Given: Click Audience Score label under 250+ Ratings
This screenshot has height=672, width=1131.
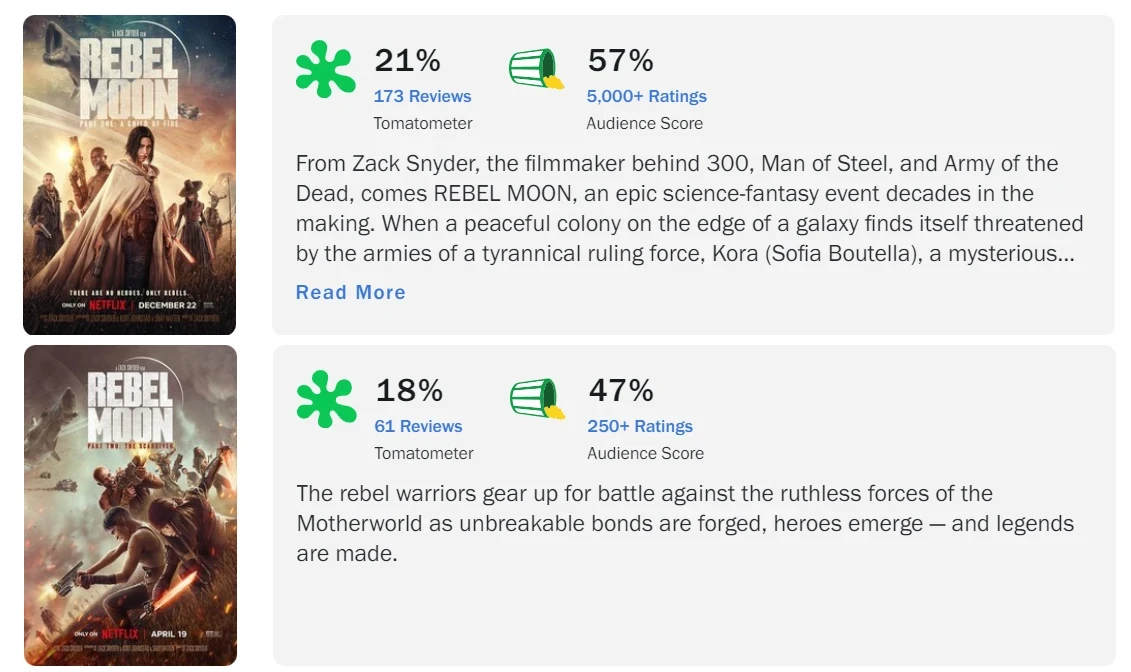Looking at the screenshot, I should [x=645, y=453].
